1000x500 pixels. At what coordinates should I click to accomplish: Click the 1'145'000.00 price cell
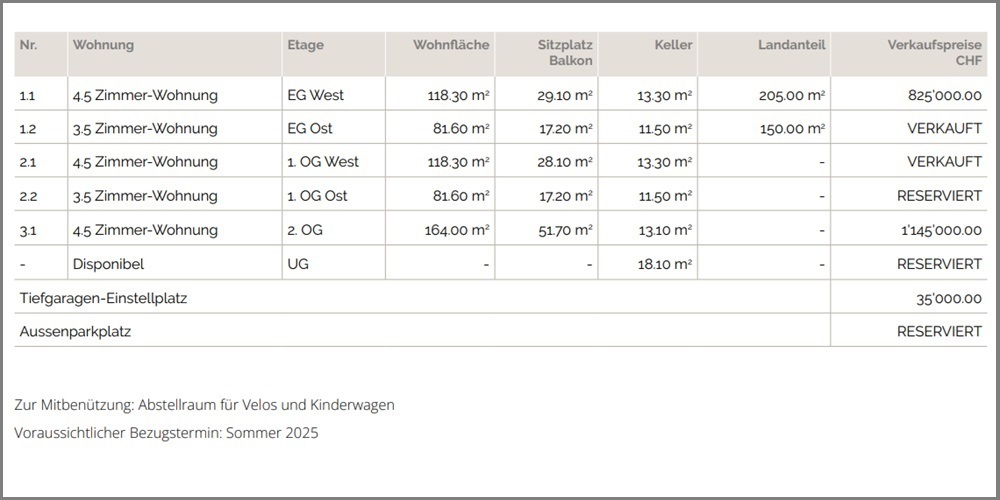(x=939, y=230)
